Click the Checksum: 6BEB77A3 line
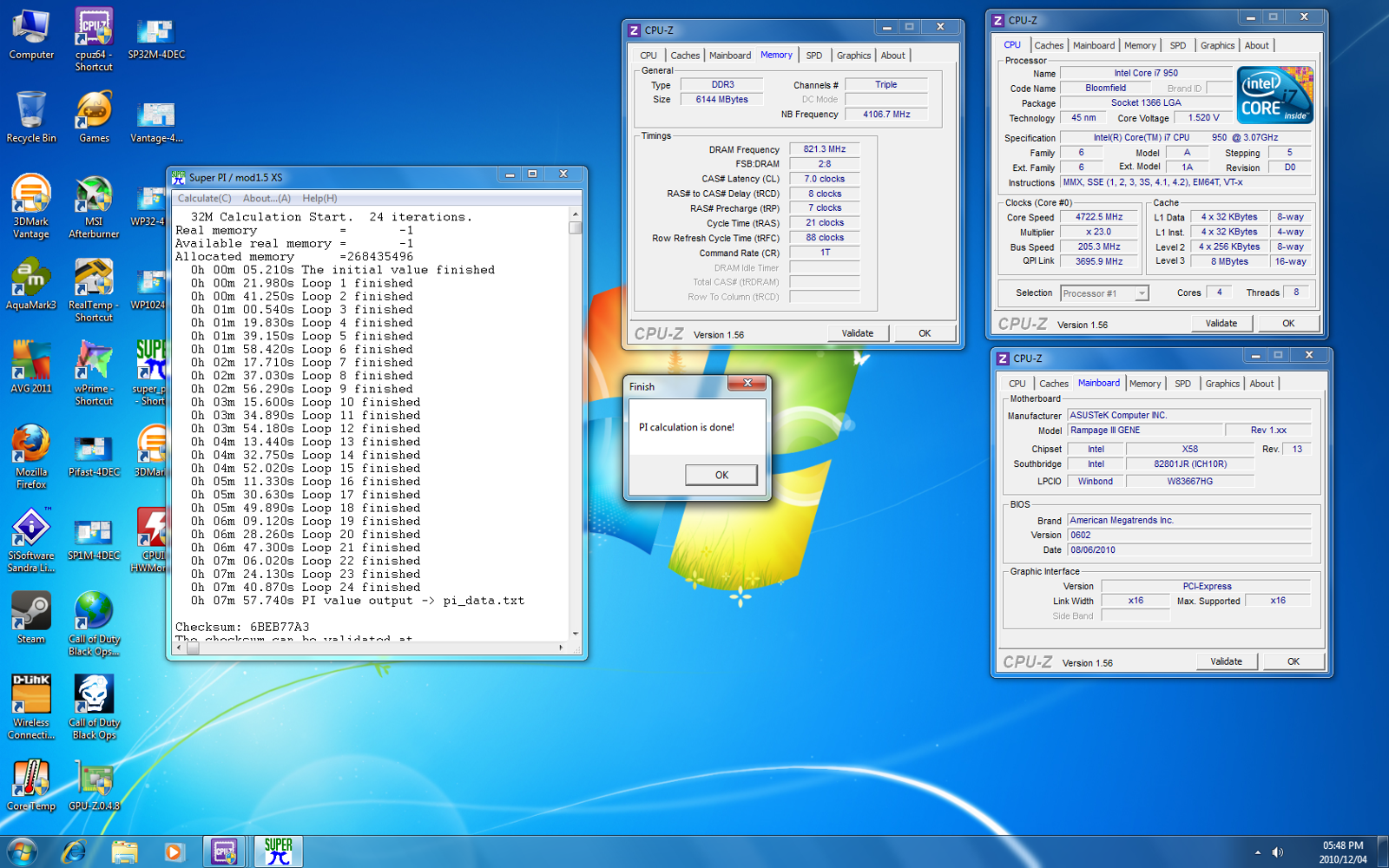Screen dimensions: 1389x868 click(x=242, y=627)
